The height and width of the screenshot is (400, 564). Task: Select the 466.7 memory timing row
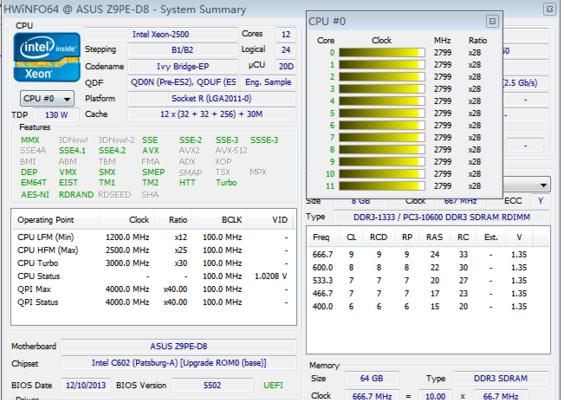tap(428, 294)
